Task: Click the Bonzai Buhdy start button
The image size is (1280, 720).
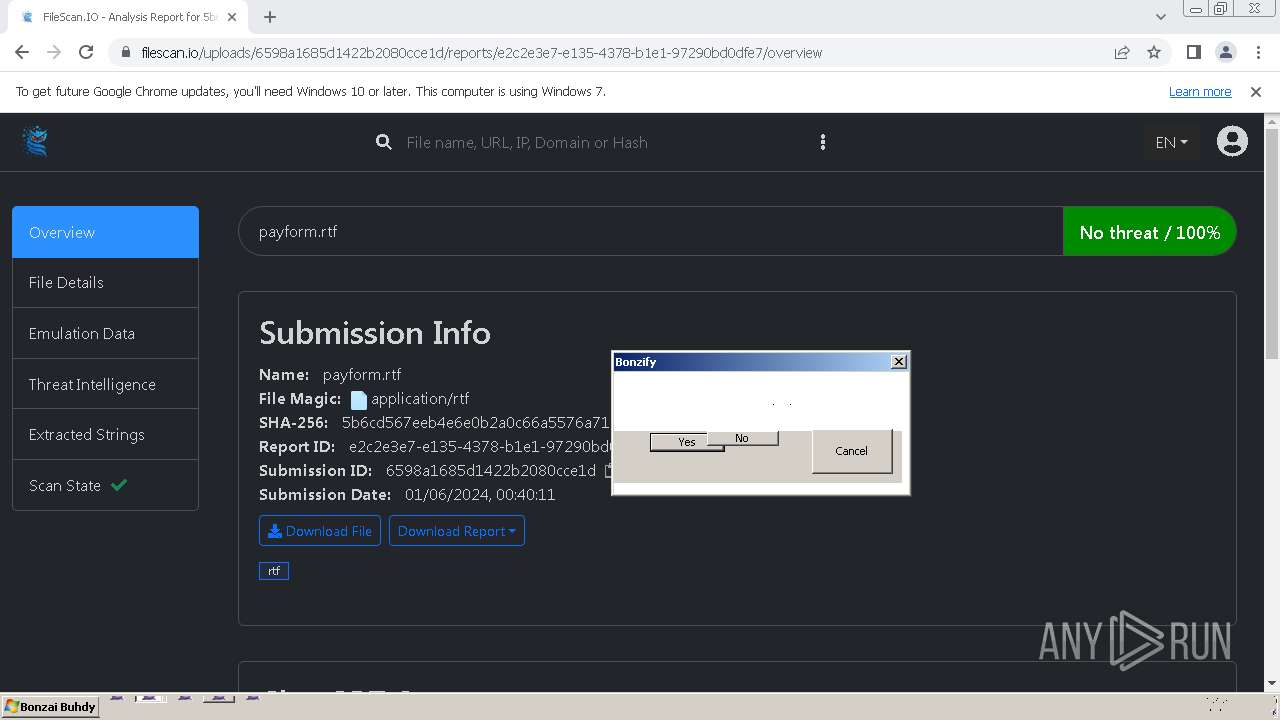Action: pos(50,707)
